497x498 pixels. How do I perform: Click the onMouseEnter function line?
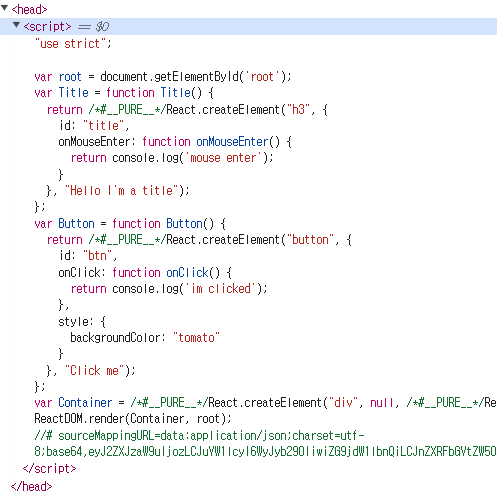tap(175, 142)
